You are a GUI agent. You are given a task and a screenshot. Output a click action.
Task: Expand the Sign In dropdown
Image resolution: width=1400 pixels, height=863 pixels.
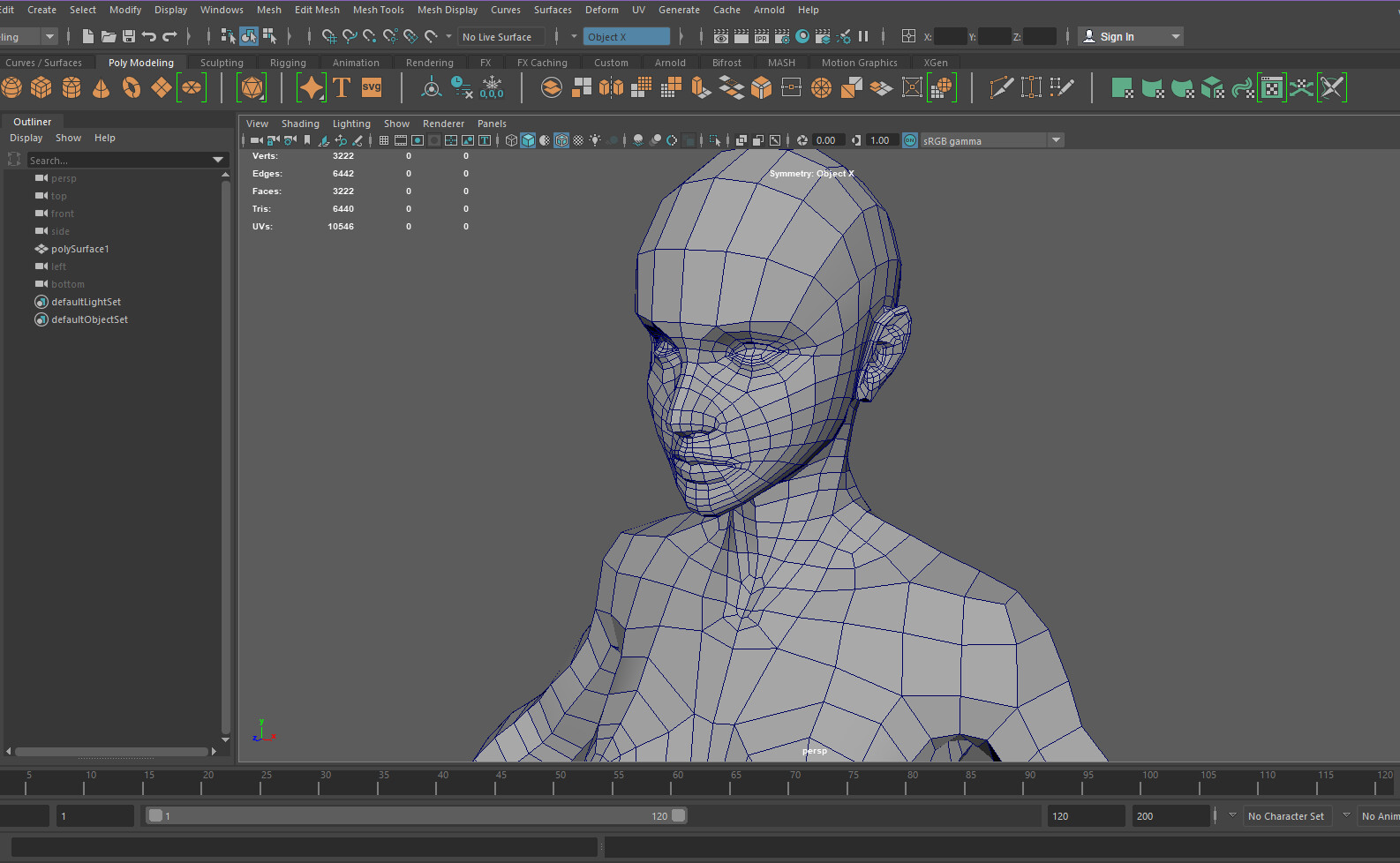coord(1176,36)
